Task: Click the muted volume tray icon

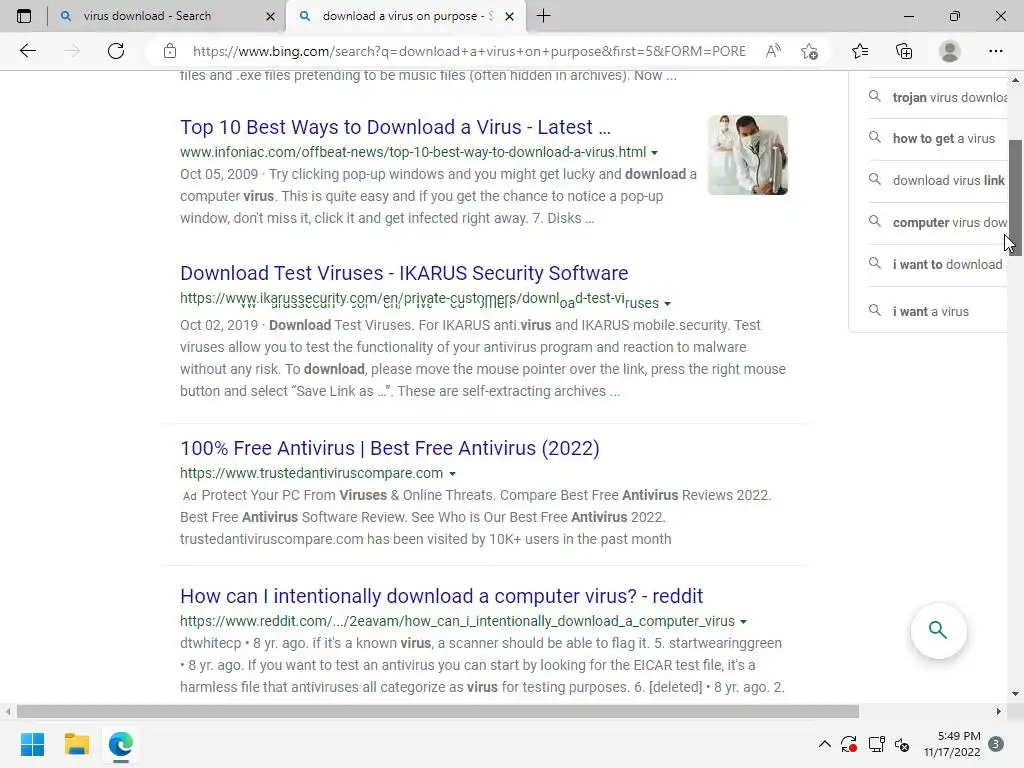Action: 903,744
